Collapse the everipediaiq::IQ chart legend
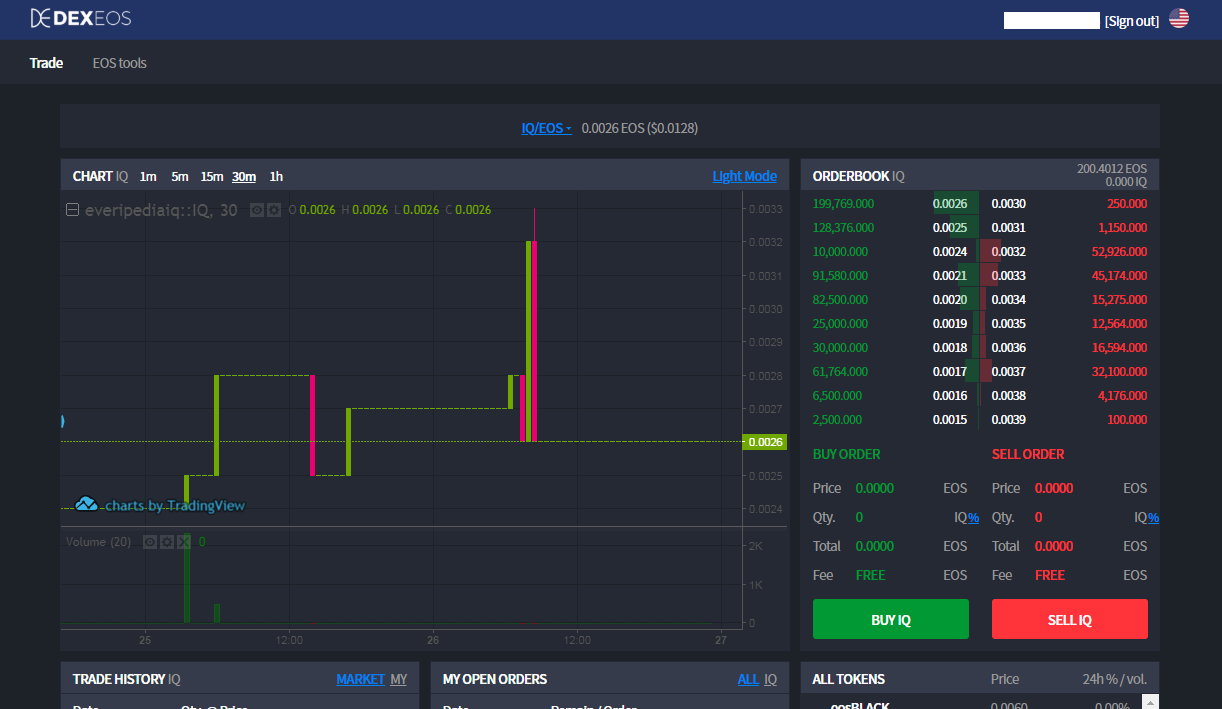 [72, 210]
